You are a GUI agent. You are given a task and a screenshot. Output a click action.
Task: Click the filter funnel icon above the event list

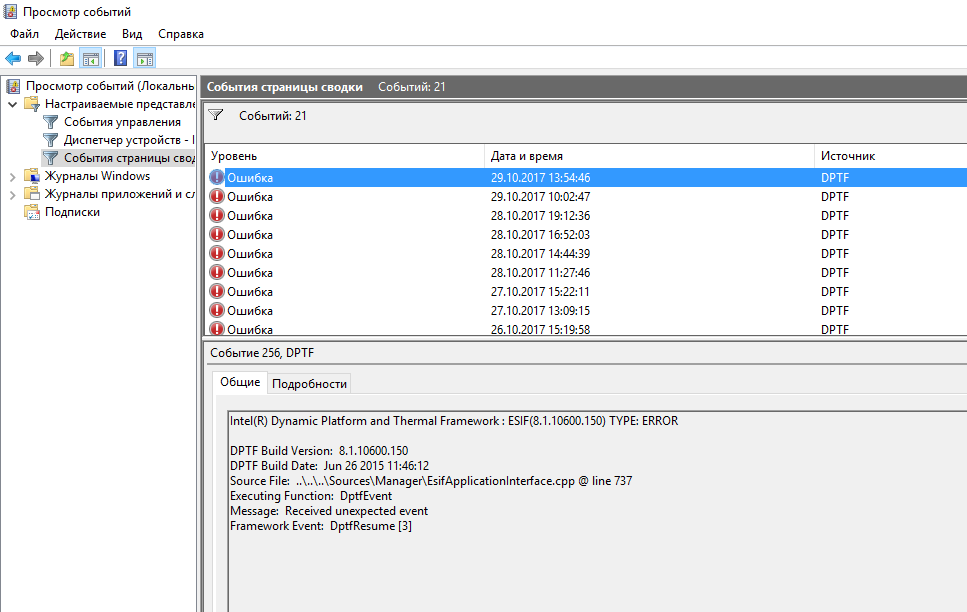[215, 116]
